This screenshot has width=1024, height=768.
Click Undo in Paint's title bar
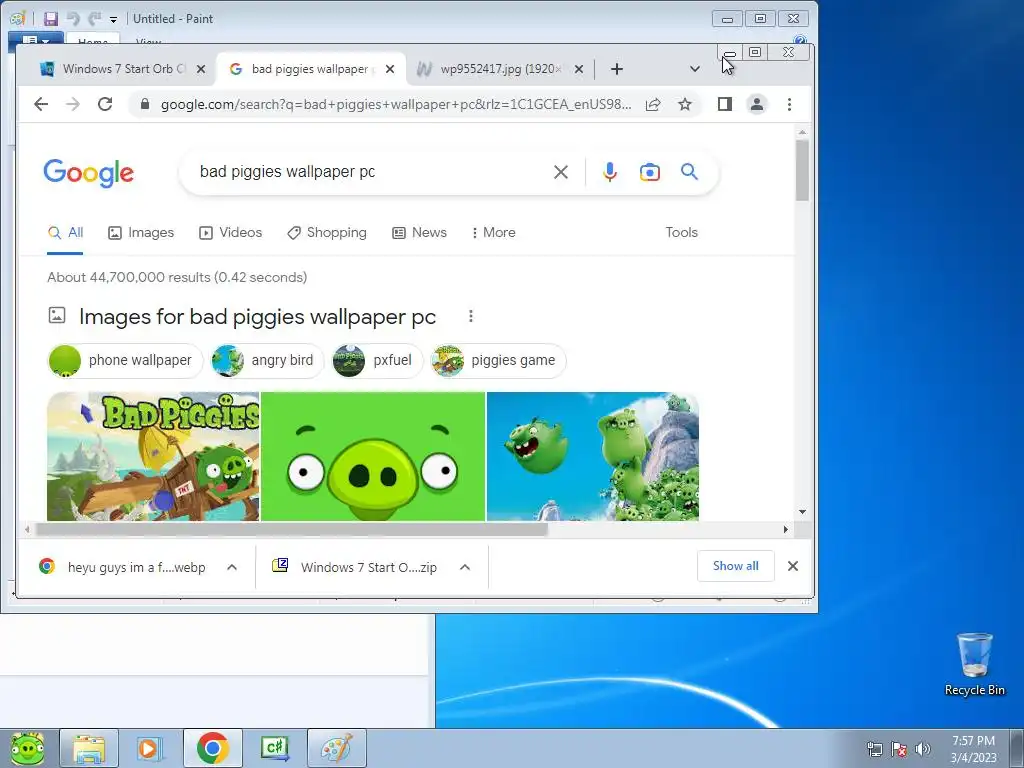click(x=73, y=19)
